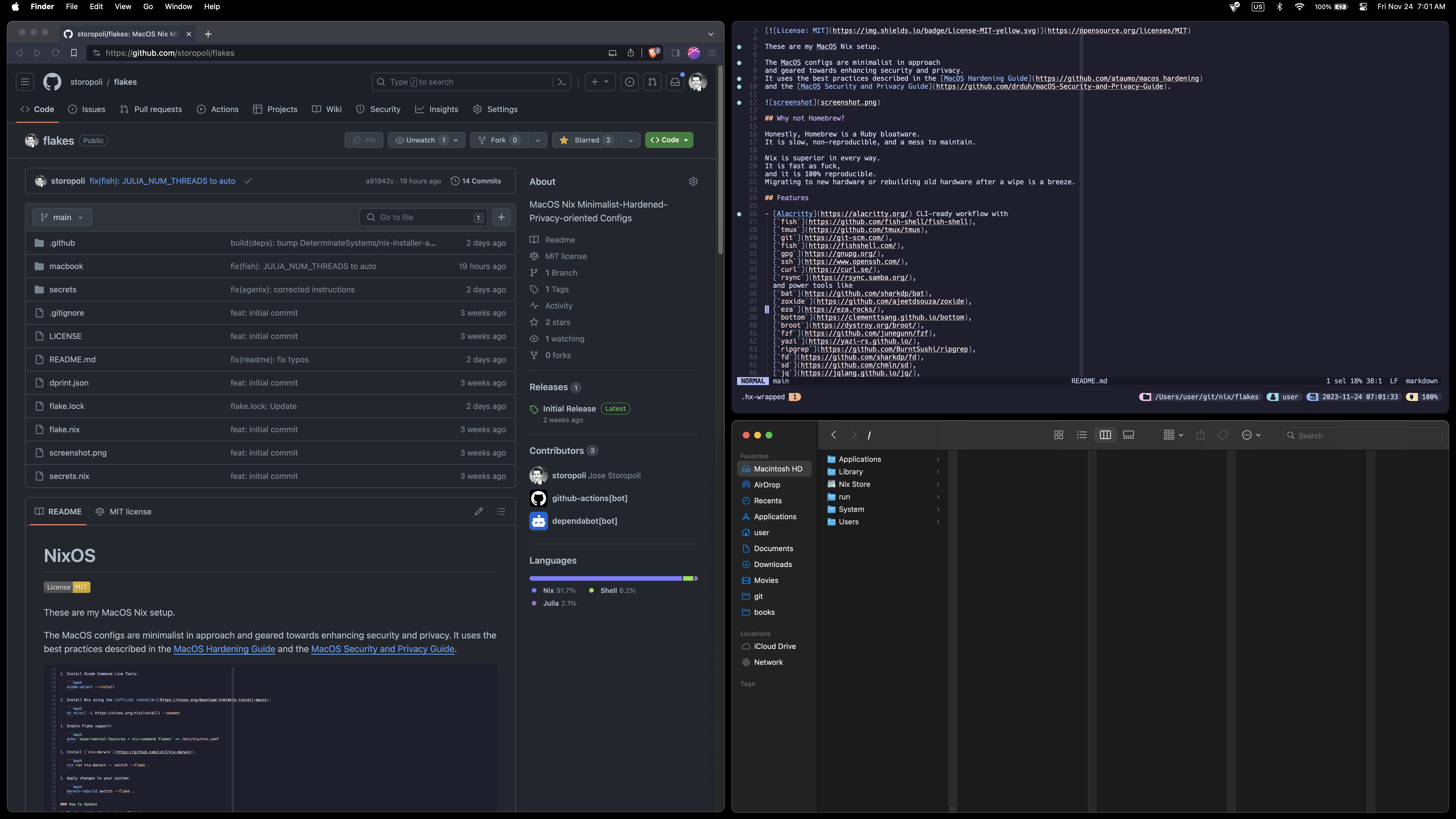Open GitHub notifications inbox icon
The height and width of the screenshot is (819, 1456).
pyautogui.click(x=675, y=82)
